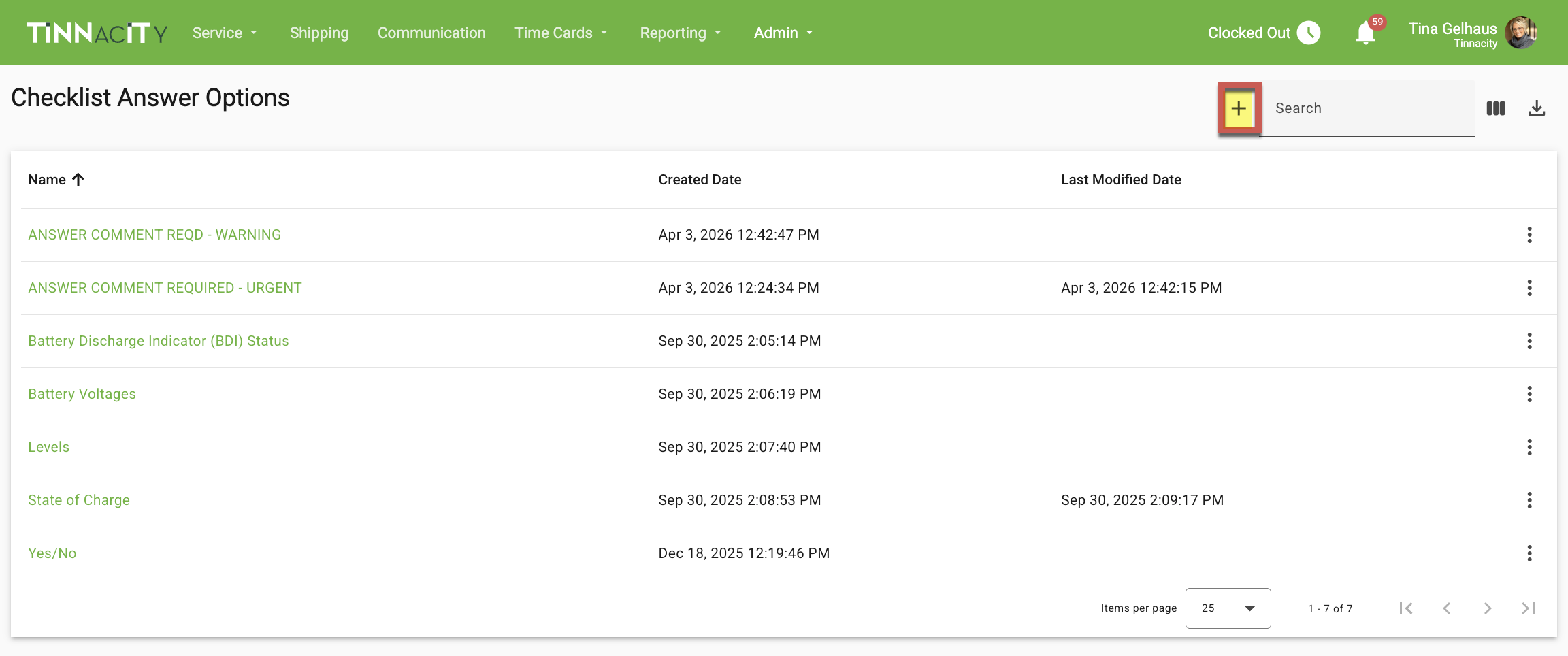Click the Items per page label
The image size is (1568, 656).
1139,608
